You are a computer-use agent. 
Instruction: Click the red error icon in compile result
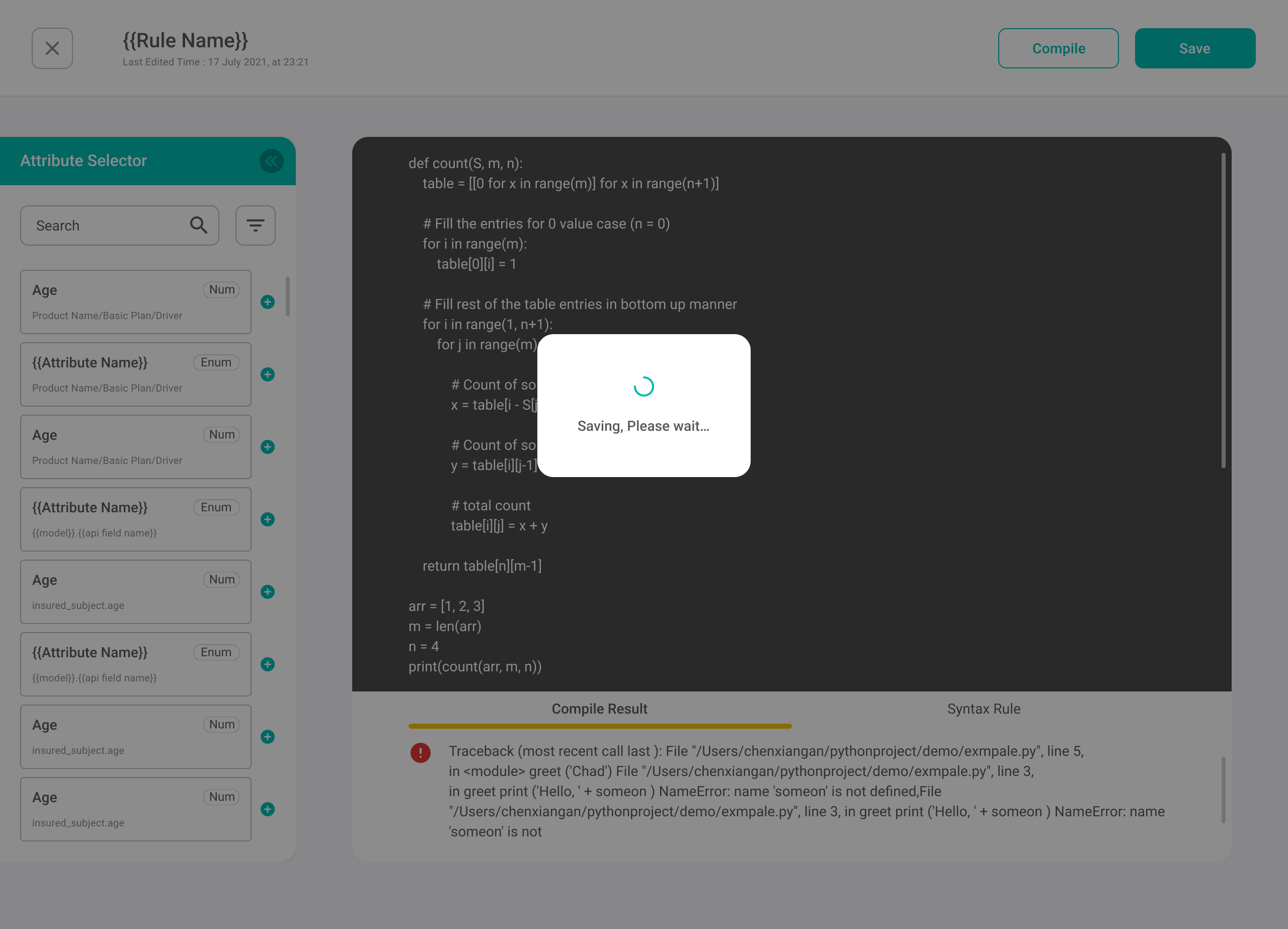pos(420,753)
